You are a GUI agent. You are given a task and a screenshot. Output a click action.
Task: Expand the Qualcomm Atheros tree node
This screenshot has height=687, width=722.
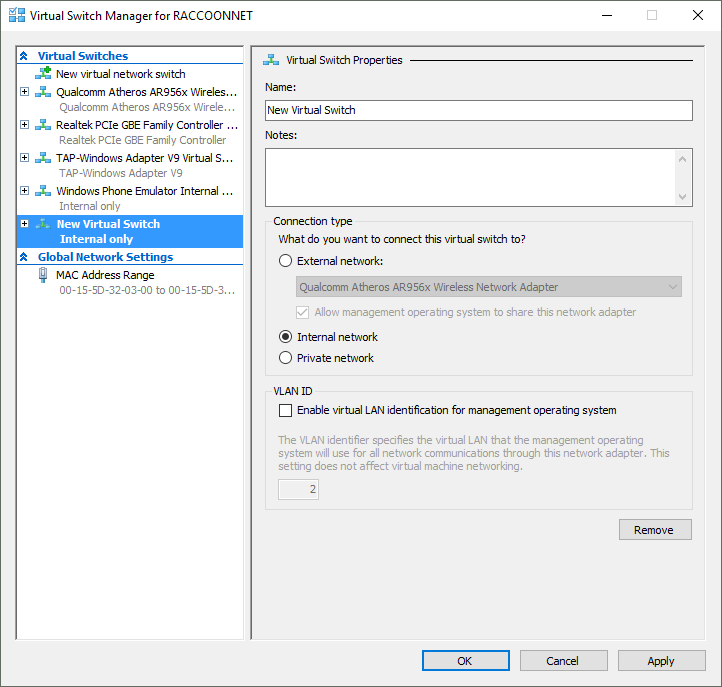(x=25, y=92)
